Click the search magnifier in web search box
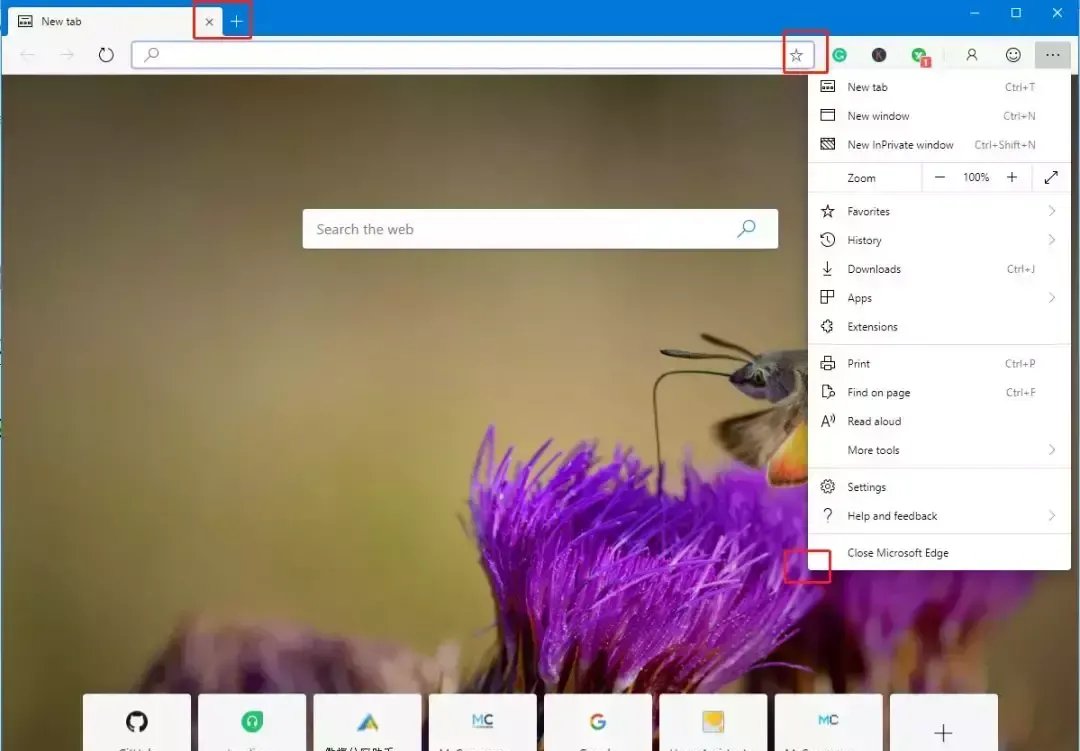The height and width of the screenshot is (751, 1080). tap(746, 229)
